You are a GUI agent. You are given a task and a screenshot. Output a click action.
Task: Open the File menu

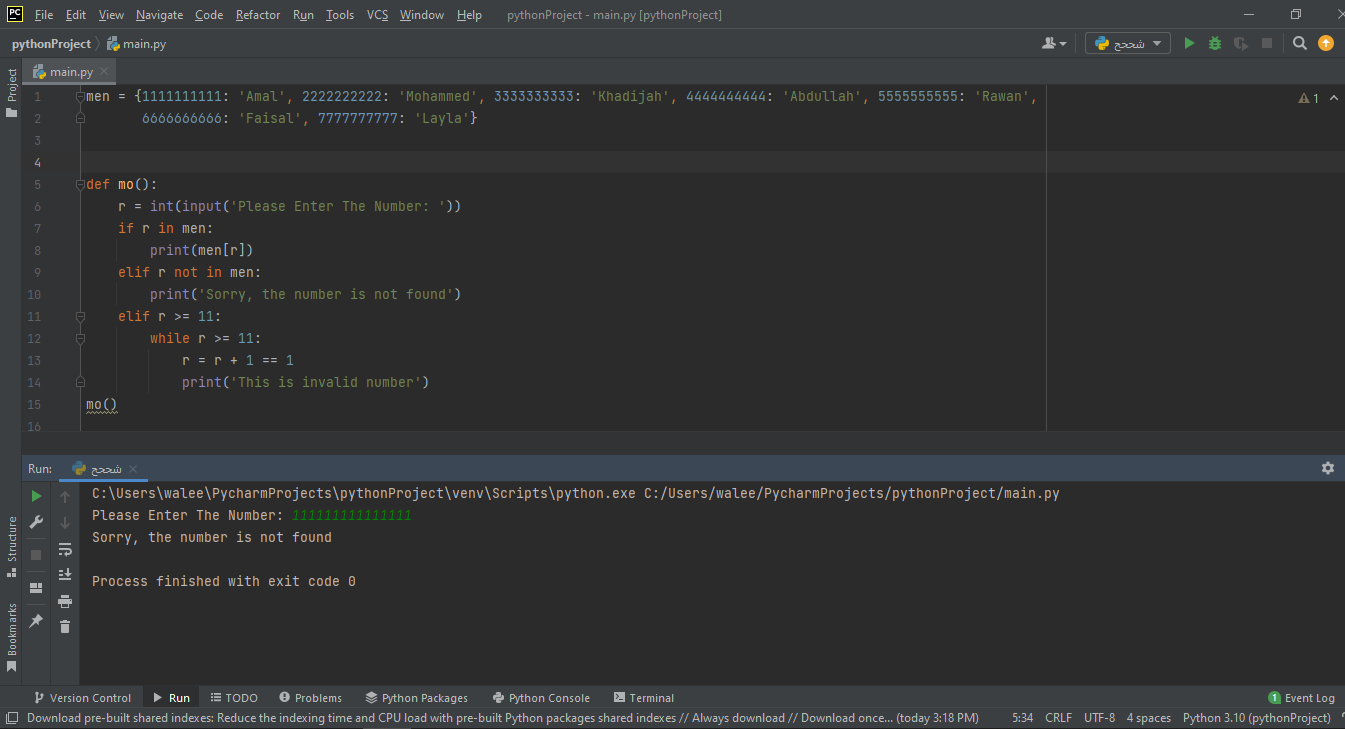click(x=44, y=15)
